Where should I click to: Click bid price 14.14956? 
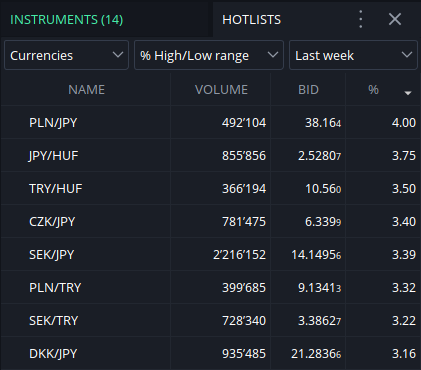click(x=316, y=255)
